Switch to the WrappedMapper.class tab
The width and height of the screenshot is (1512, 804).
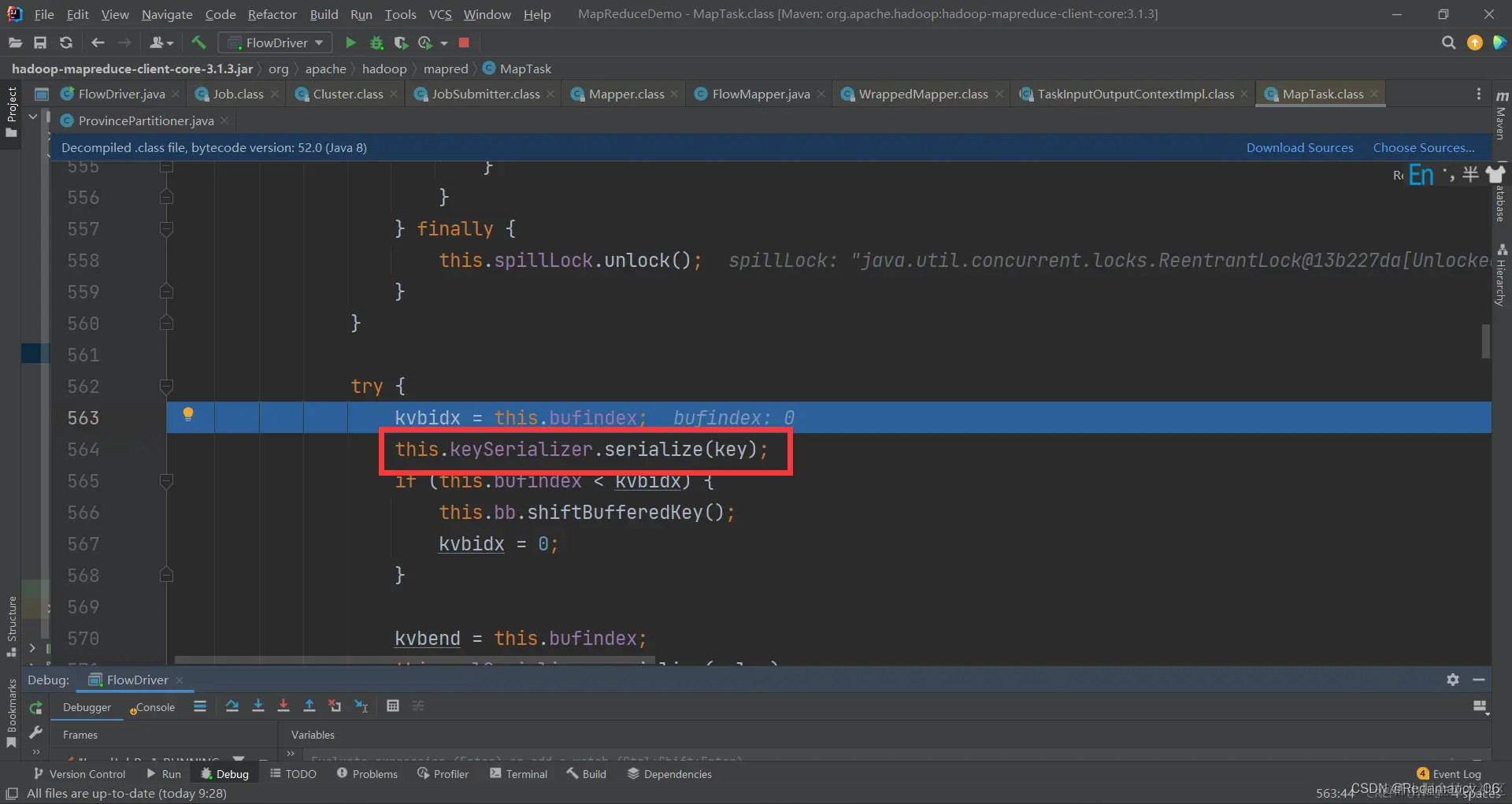click(923, 94)
